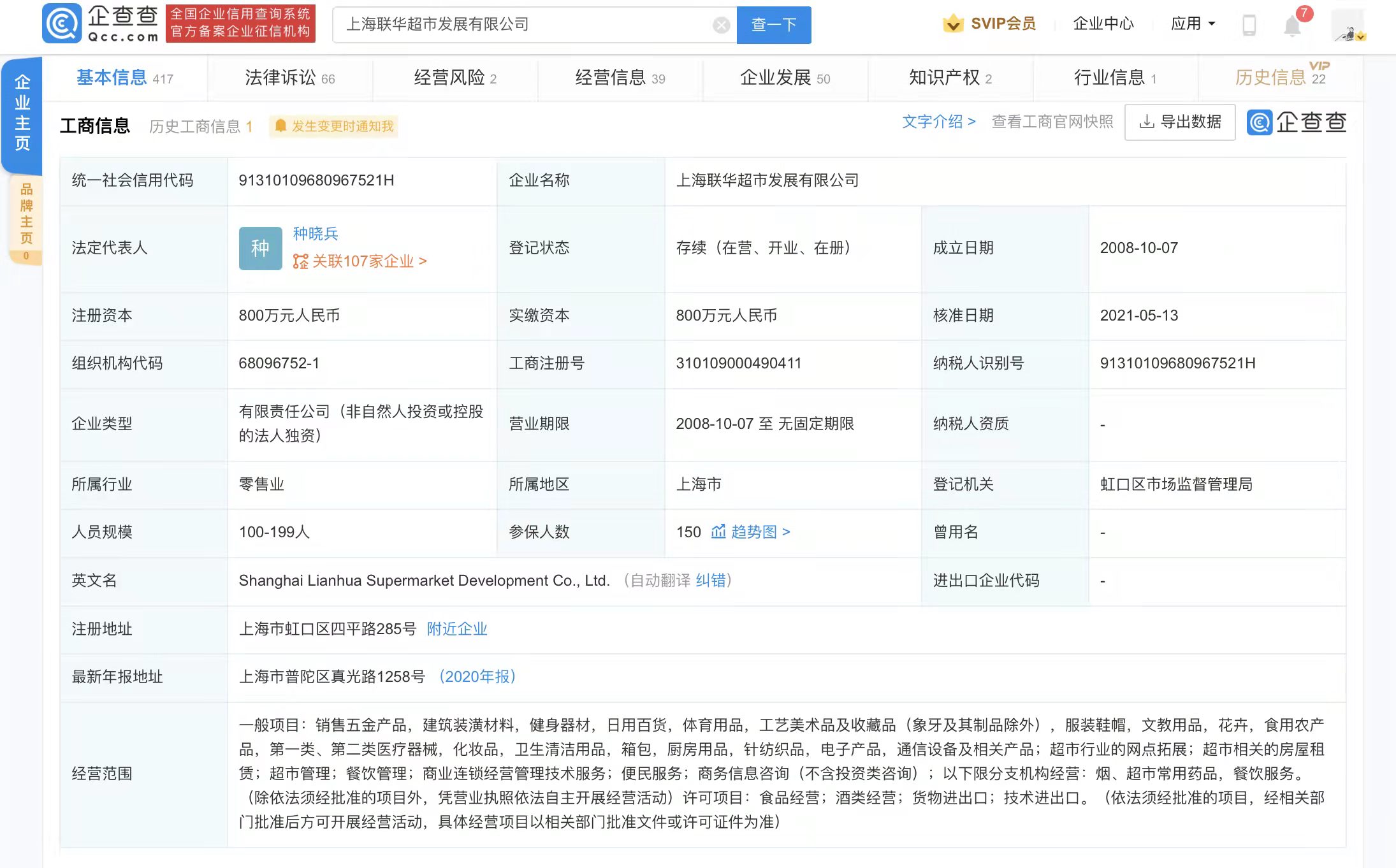Screen dimensions: 1396x868
Task: Click 发生变更时通知我 button
Action: pos(335,126)
